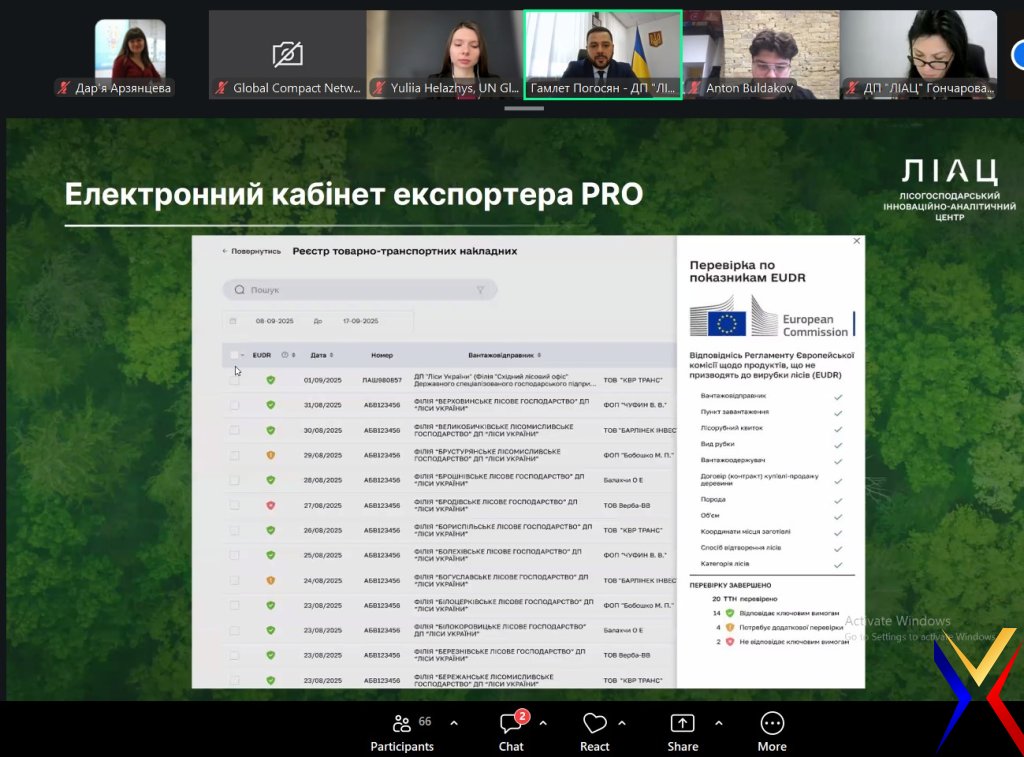Viewport: 1024px width, 757px height.
Task: Click the Share screen icon
Action: [x=682, y=723]
